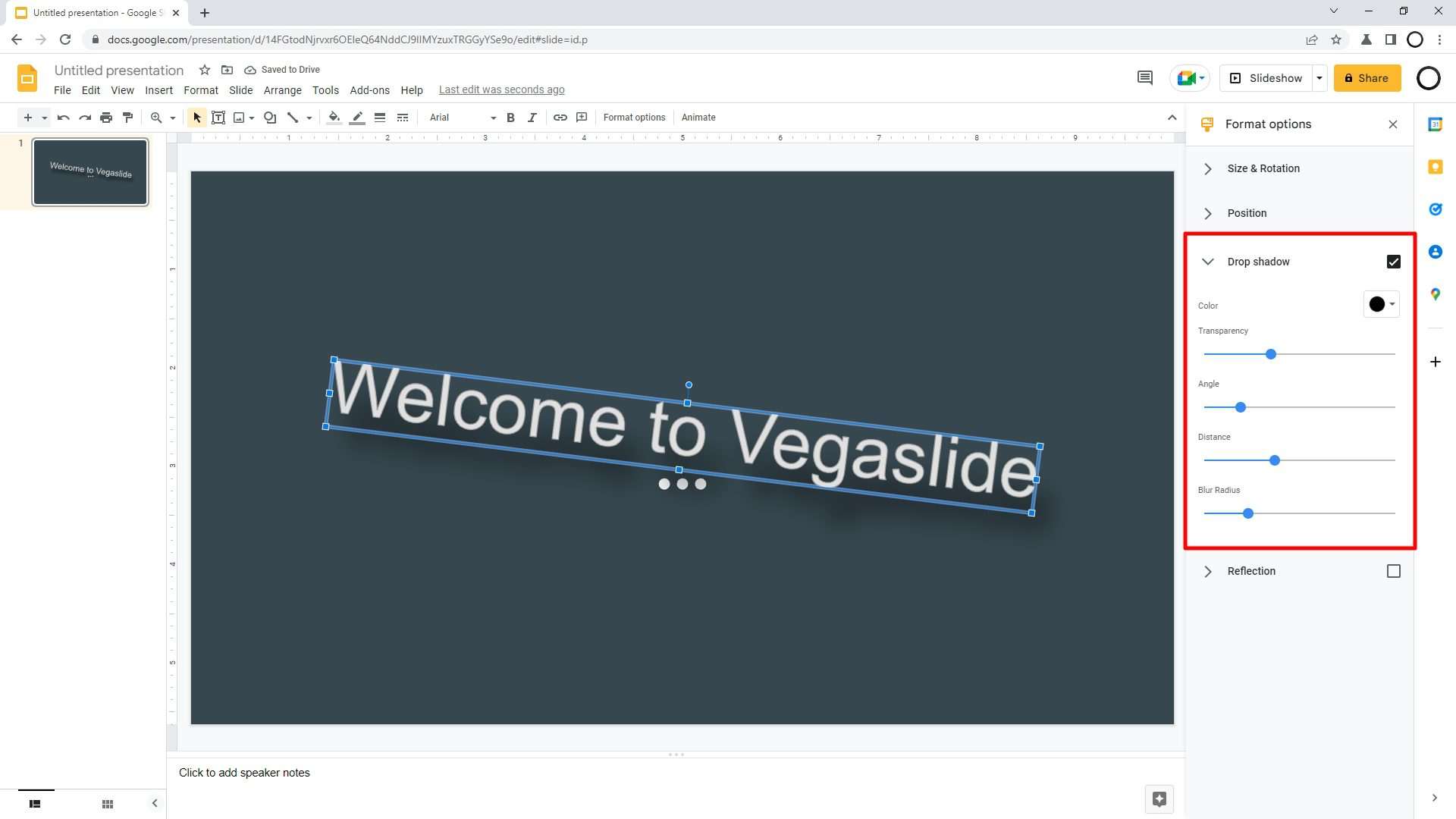Open the insert image tool
This screenshot has width=1456, height=819.
(239, 118)
